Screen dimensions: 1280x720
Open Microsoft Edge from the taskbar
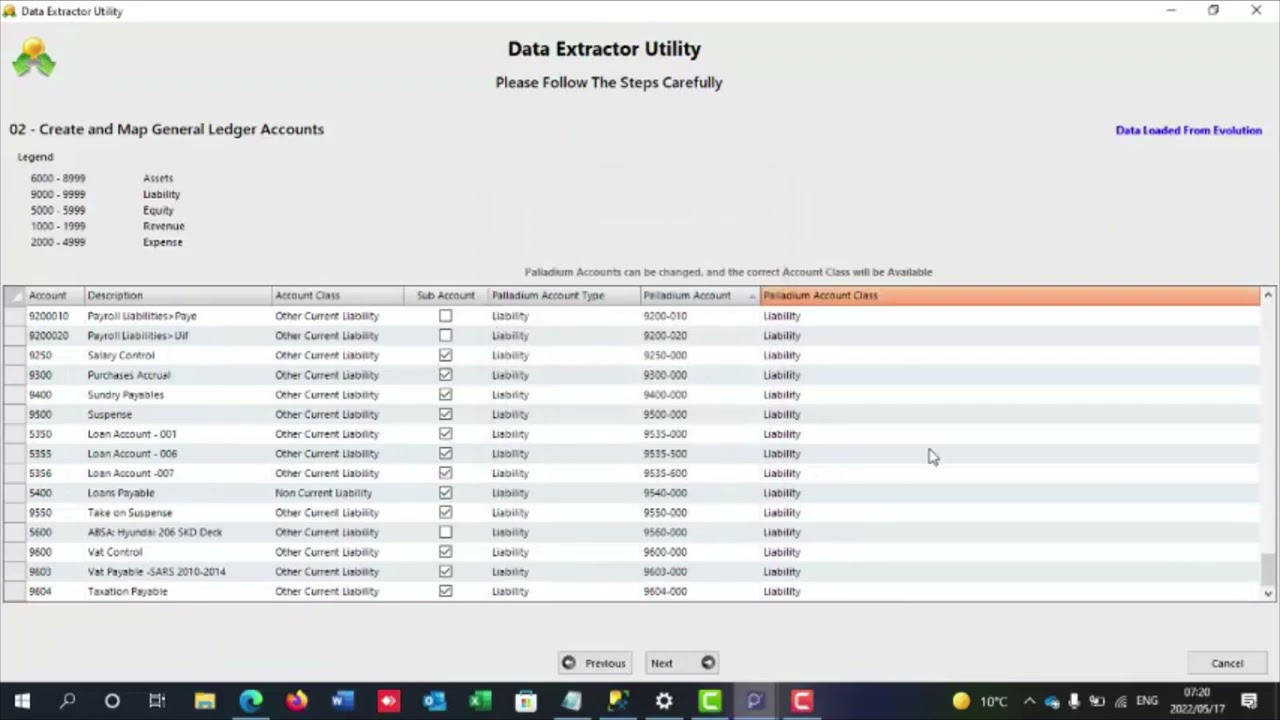click(250, 701)
